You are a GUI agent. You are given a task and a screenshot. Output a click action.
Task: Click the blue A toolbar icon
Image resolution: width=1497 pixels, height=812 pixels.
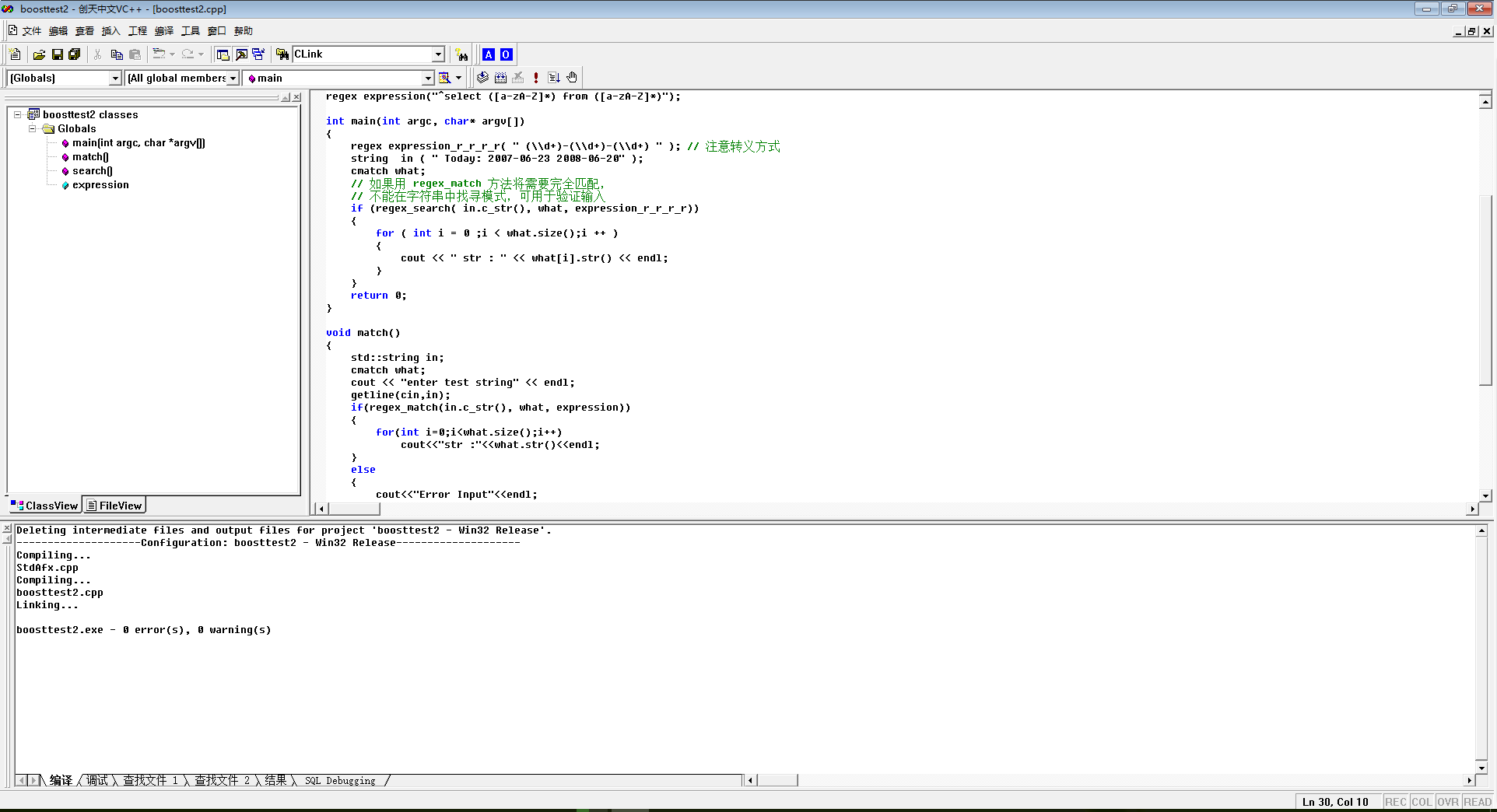489,54
